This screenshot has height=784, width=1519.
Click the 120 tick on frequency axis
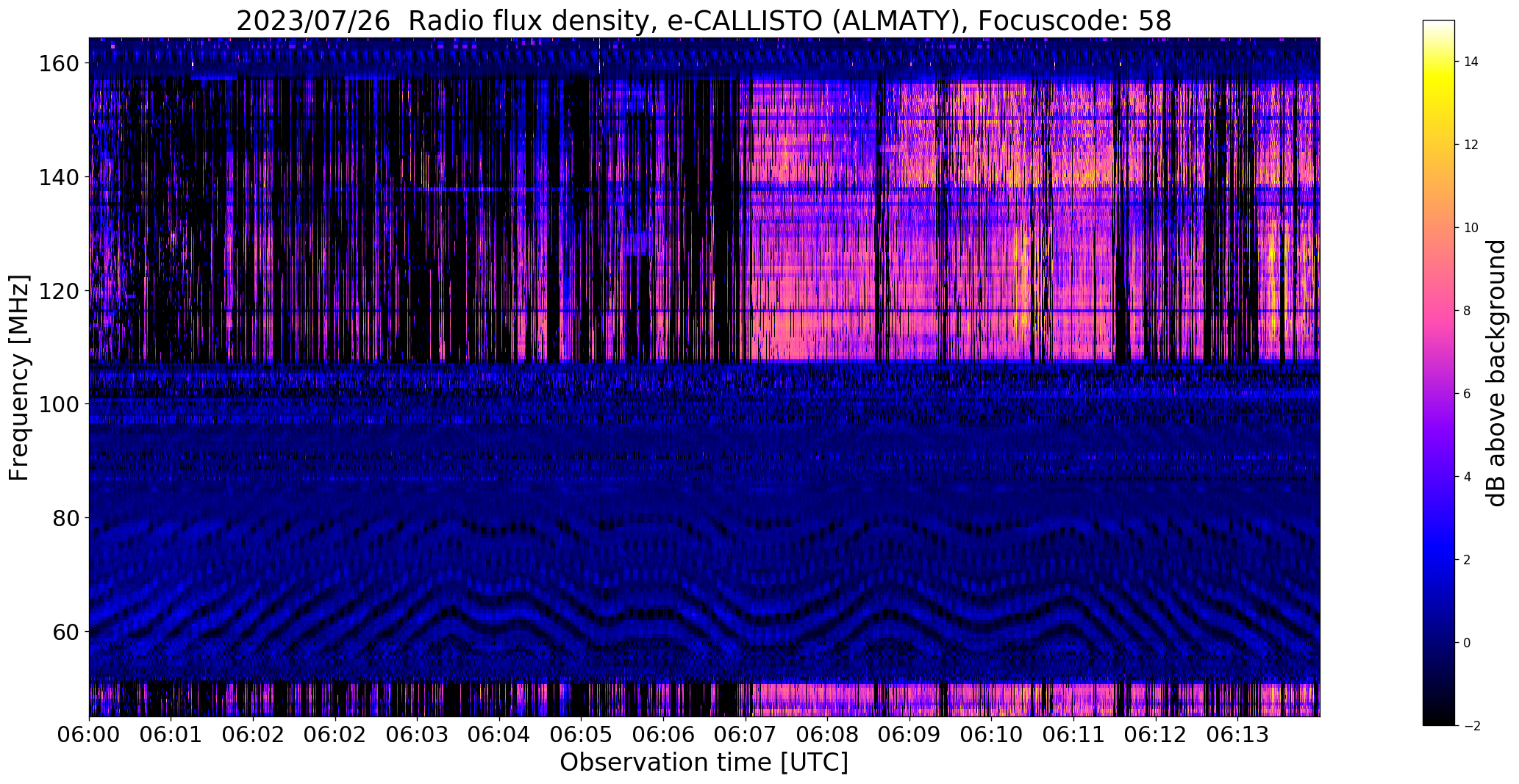point(57,291)
